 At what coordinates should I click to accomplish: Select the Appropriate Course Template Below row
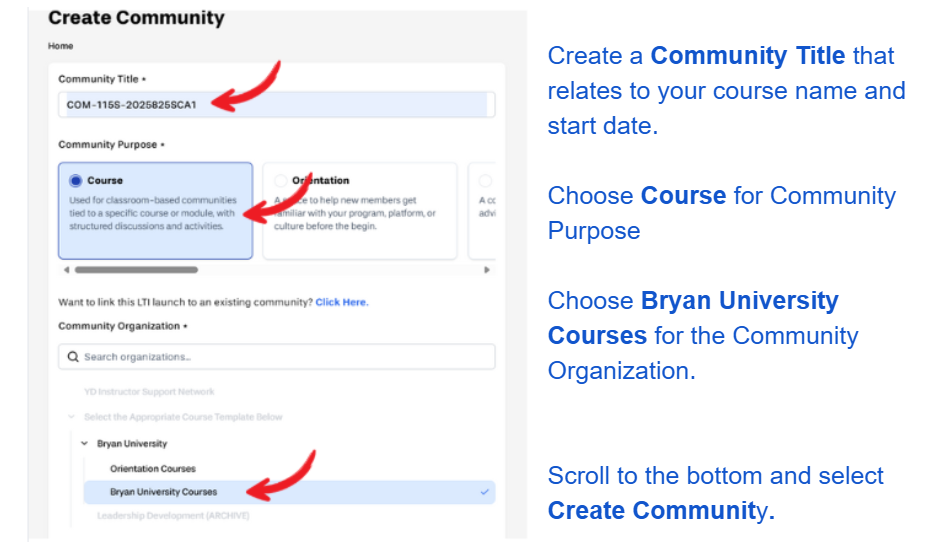pos(183,417)
